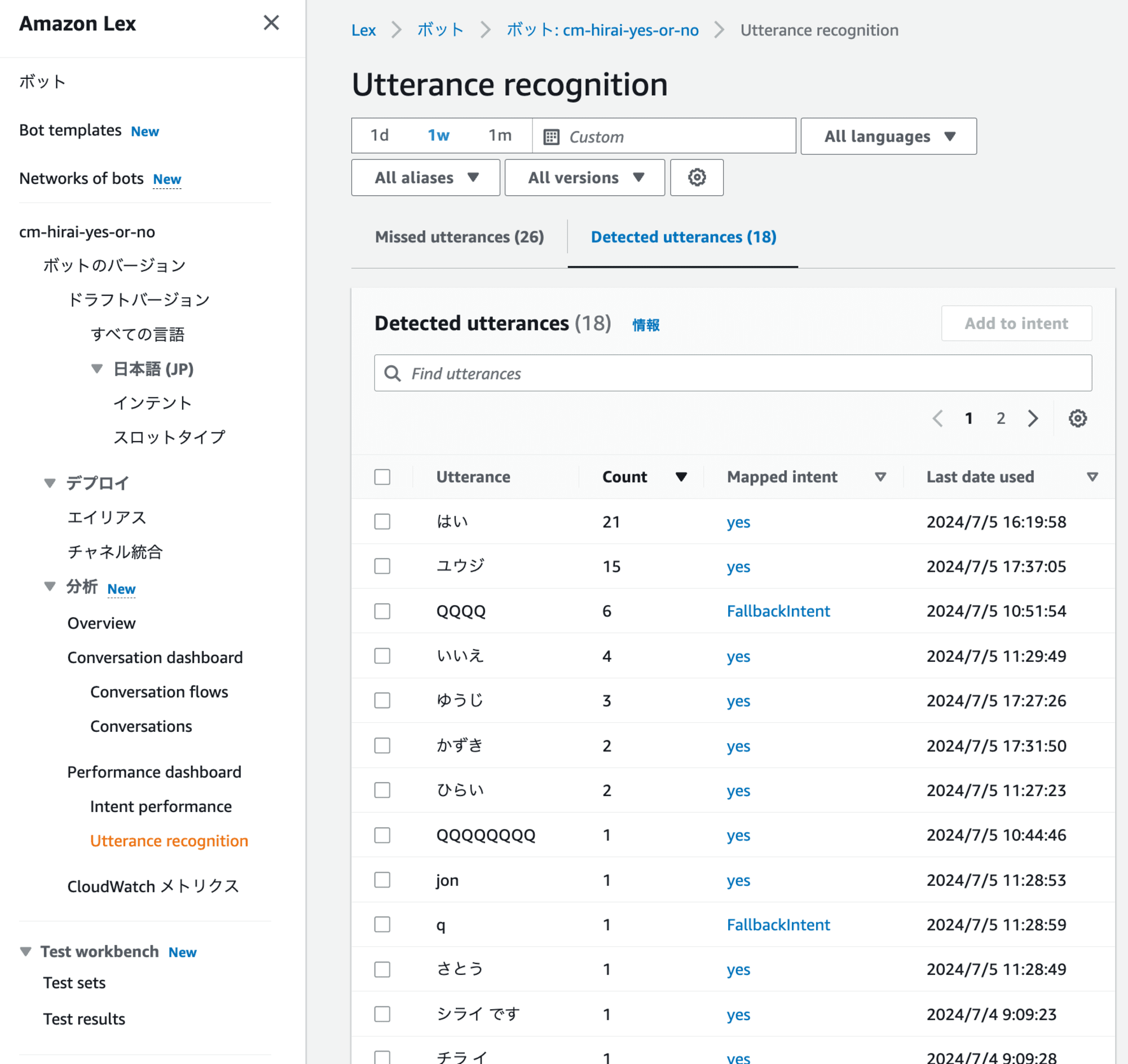Open table preferences gear beside pagination

[x=1077, y=418]
